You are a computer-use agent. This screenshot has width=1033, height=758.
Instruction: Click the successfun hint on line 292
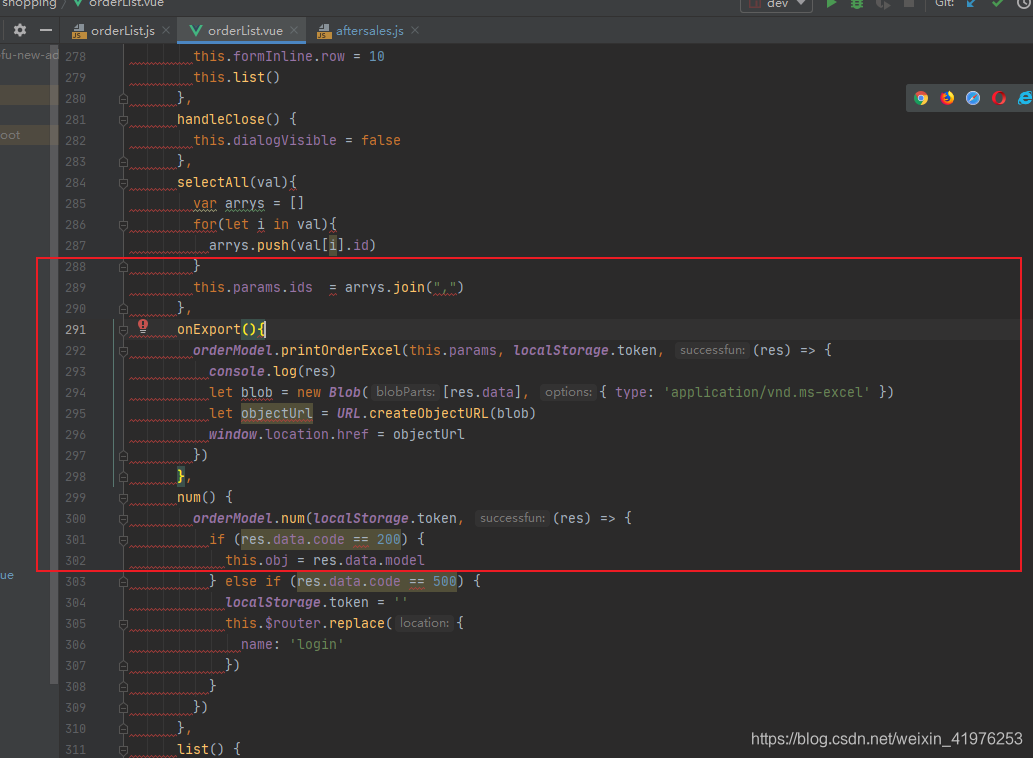pyautogui.click(x=712, y=350)
